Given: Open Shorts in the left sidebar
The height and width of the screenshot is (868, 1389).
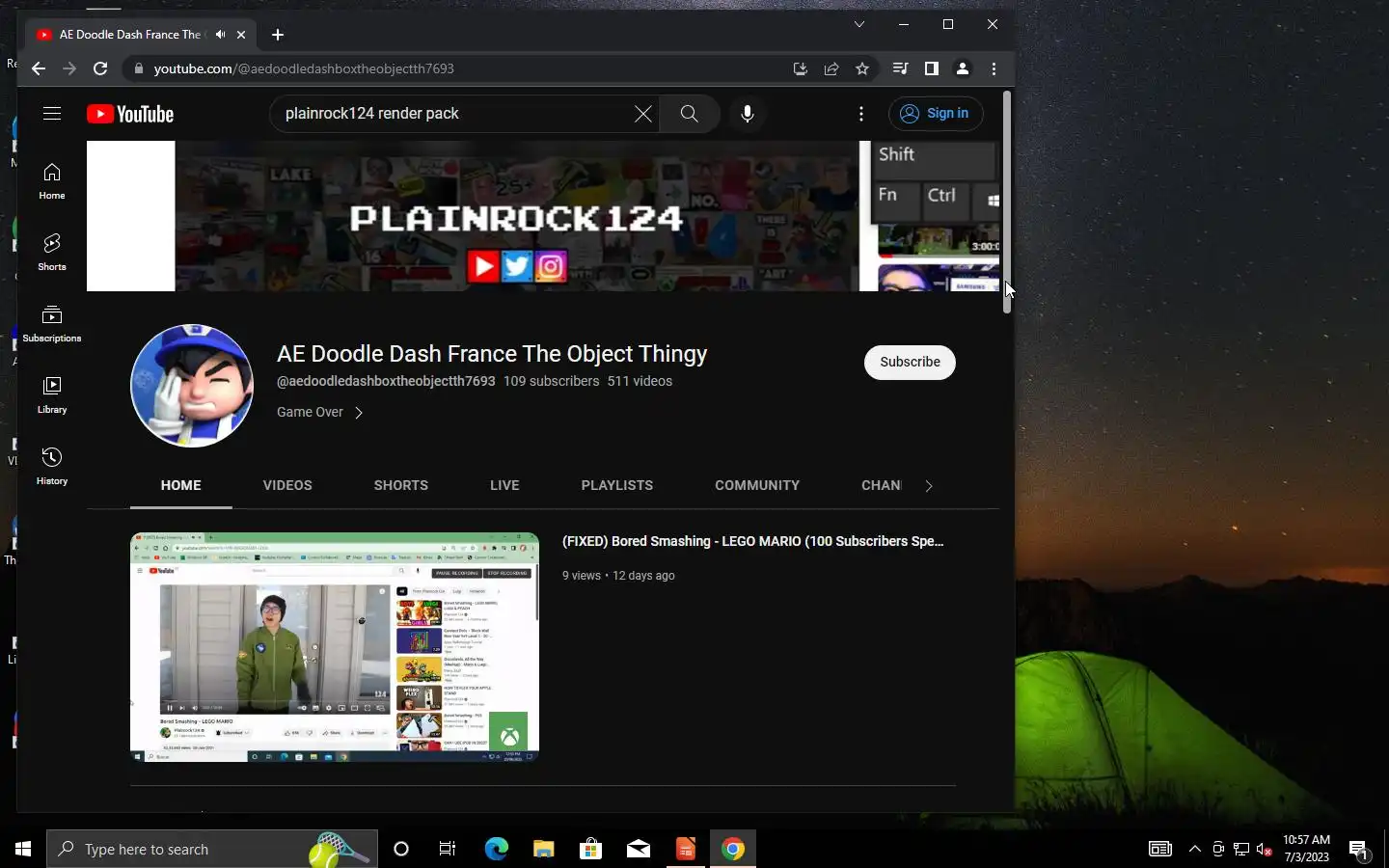Looking at the screenshot, I should pyautogui.click(x=52, y=253).
